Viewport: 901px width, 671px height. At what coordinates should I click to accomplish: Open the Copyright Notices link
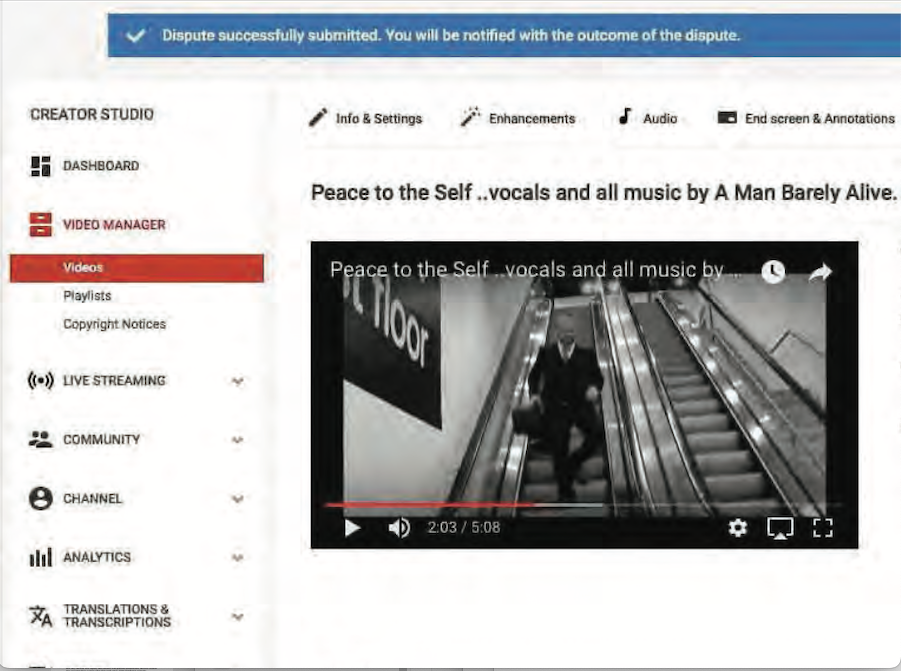114,324
